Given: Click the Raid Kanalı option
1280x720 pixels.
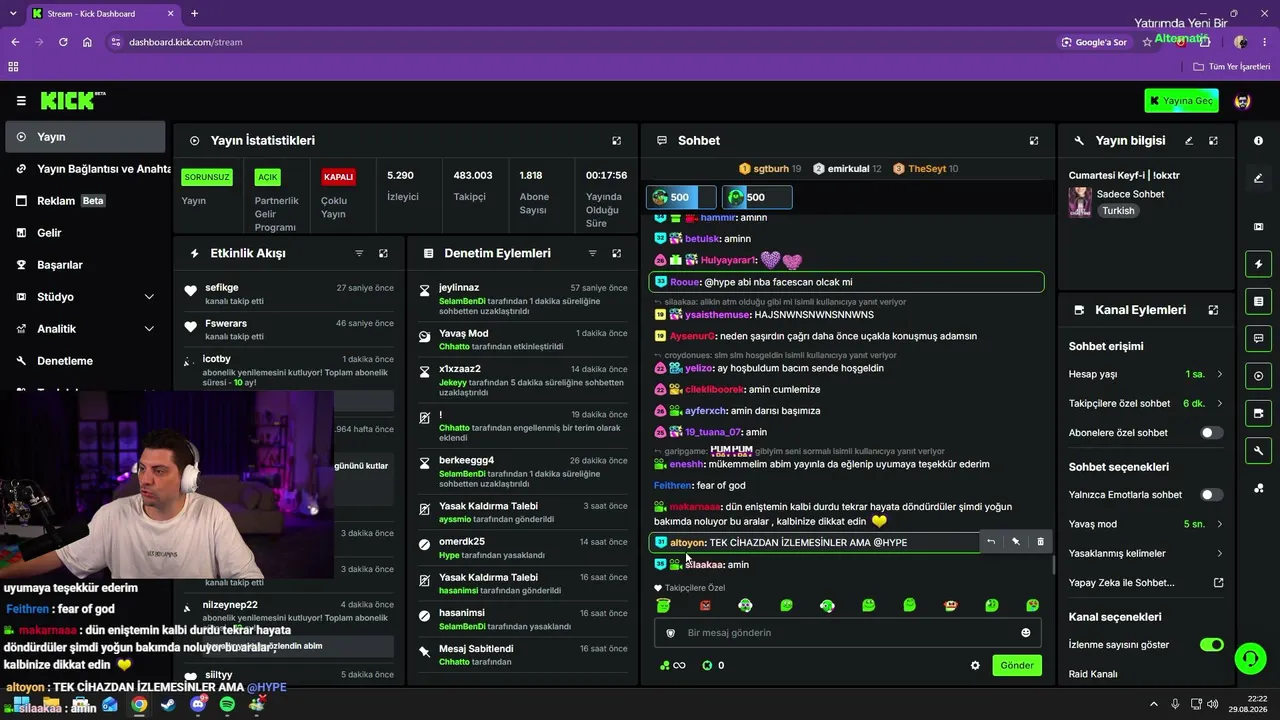Looking at the screenshot, I should [x=1093, y=674].
